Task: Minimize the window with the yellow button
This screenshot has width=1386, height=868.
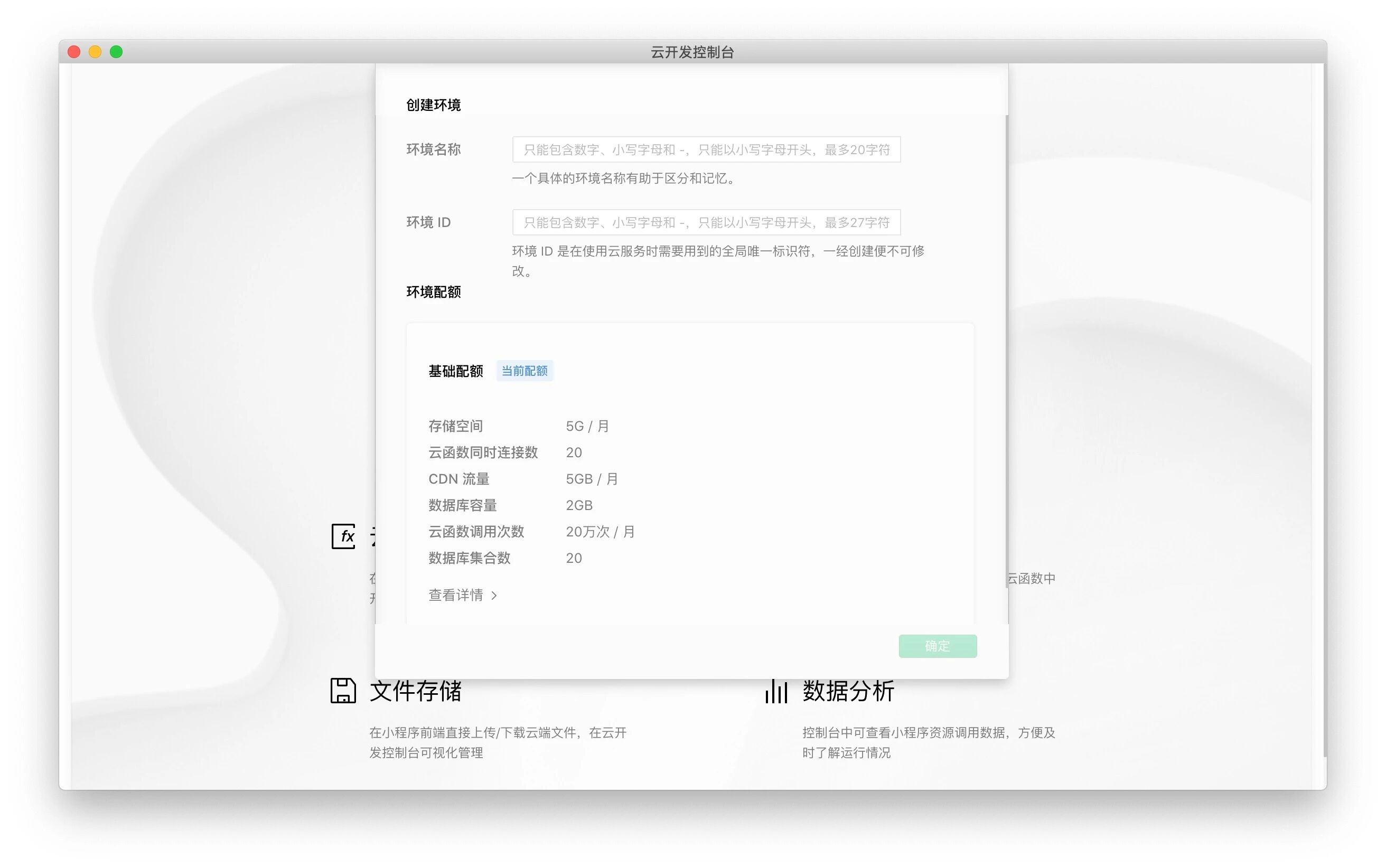Action: (x=95, y=52)
